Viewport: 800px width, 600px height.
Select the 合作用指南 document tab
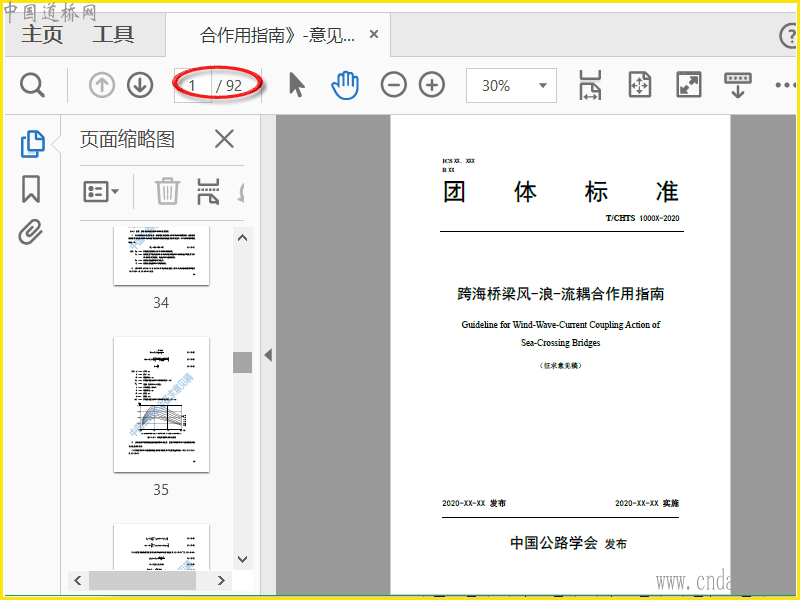tap(278, 35)
